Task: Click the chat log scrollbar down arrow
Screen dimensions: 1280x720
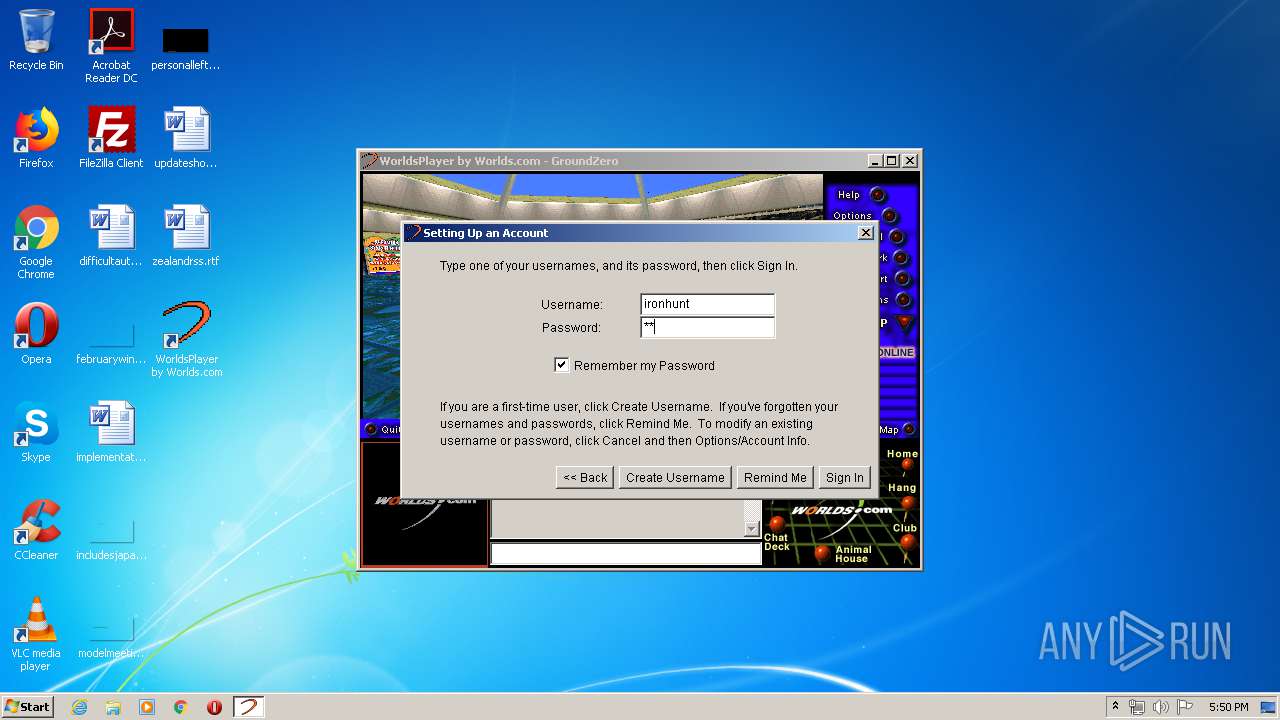Action: point(752,529)
